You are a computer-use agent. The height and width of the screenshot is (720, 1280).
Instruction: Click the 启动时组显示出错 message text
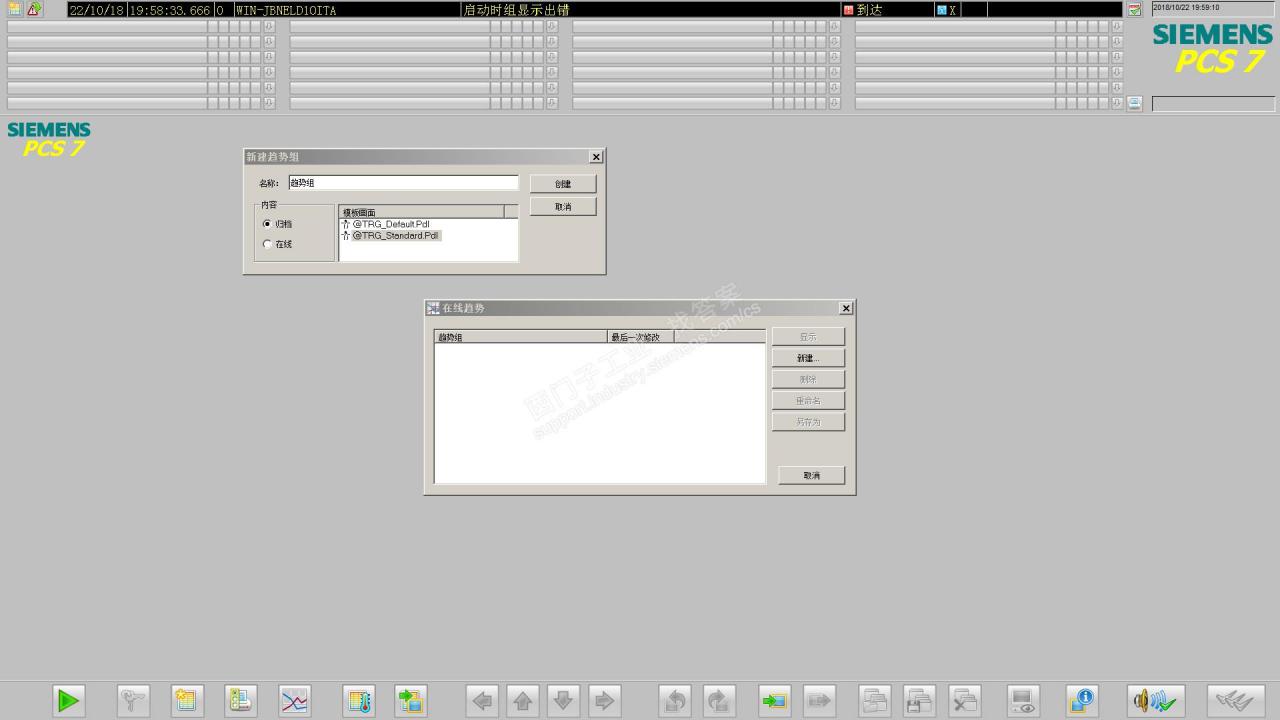pyautogui.click(x=516, y=10)
